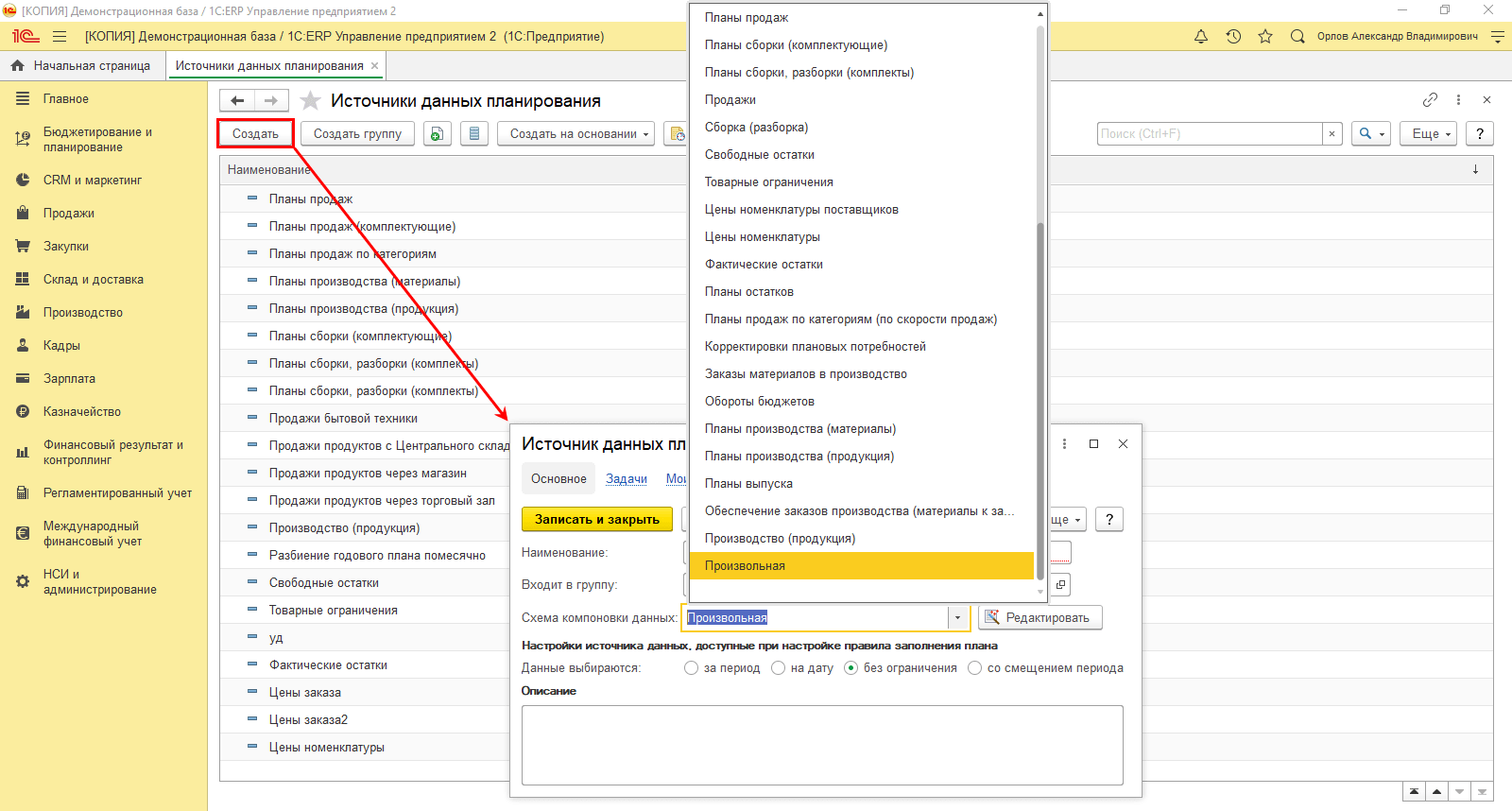Click the Редактировать button

[x=1039, y=617]
